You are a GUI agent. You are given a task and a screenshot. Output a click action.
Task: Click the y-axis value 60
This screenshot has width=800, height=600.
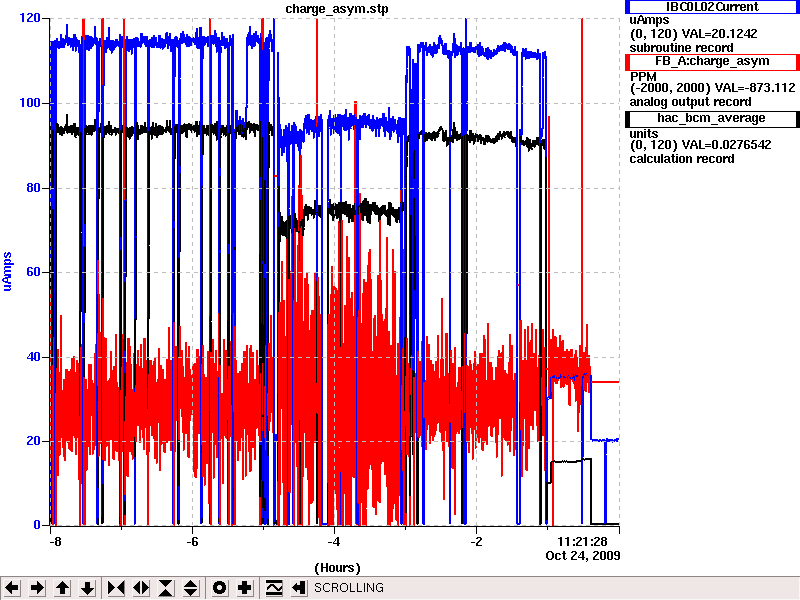pos(33,272)
